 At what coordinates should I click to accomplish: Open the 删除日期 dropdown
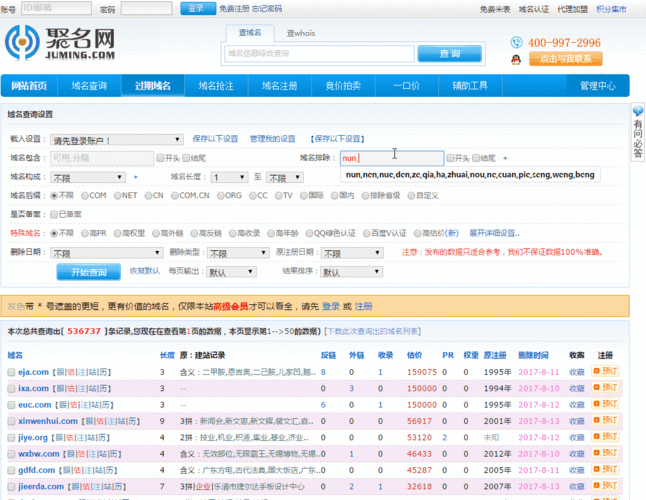click(x=106, y=253)
